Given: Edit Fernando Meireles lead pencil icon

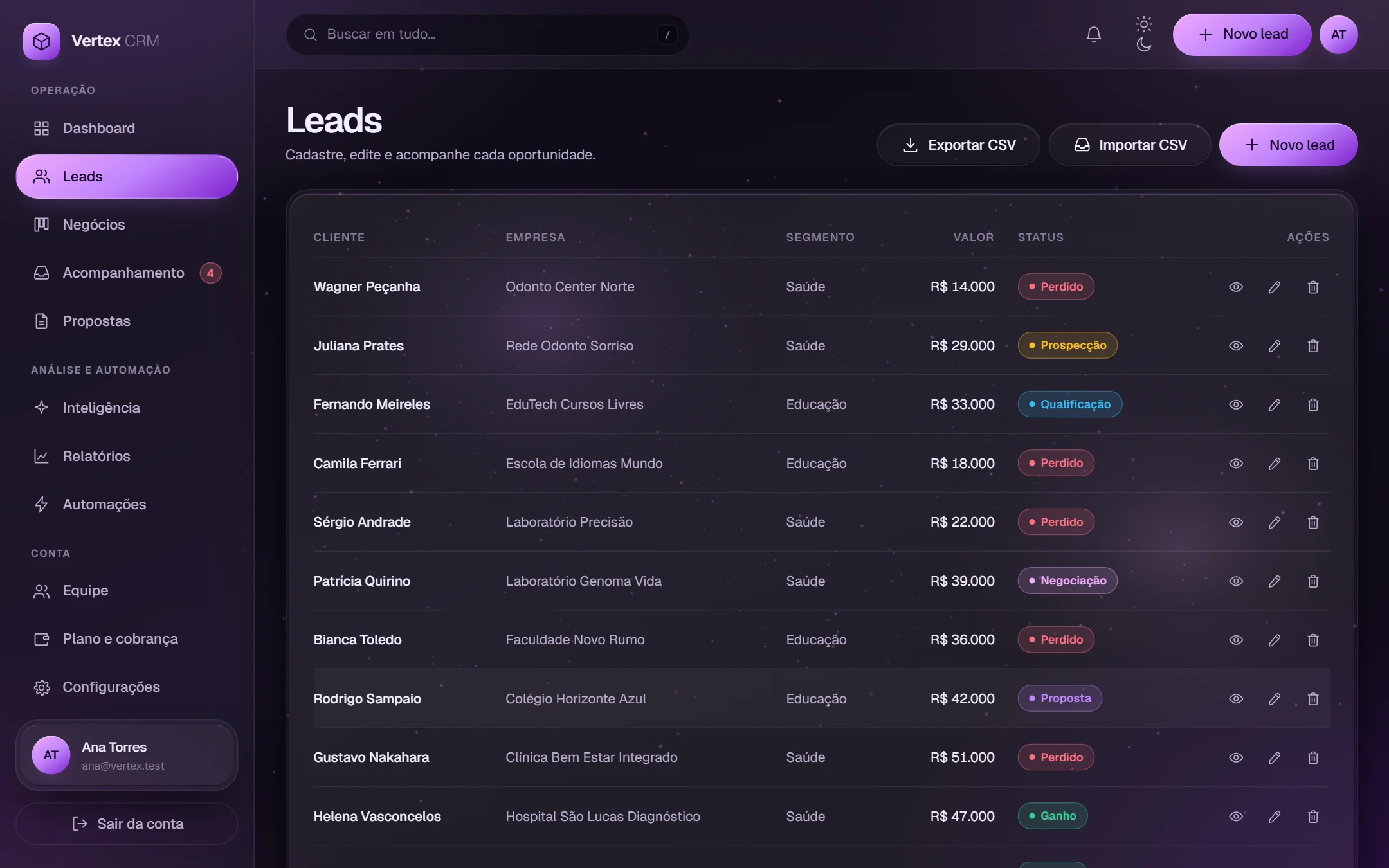Looking at the screenshot, I should [1274, 405].
